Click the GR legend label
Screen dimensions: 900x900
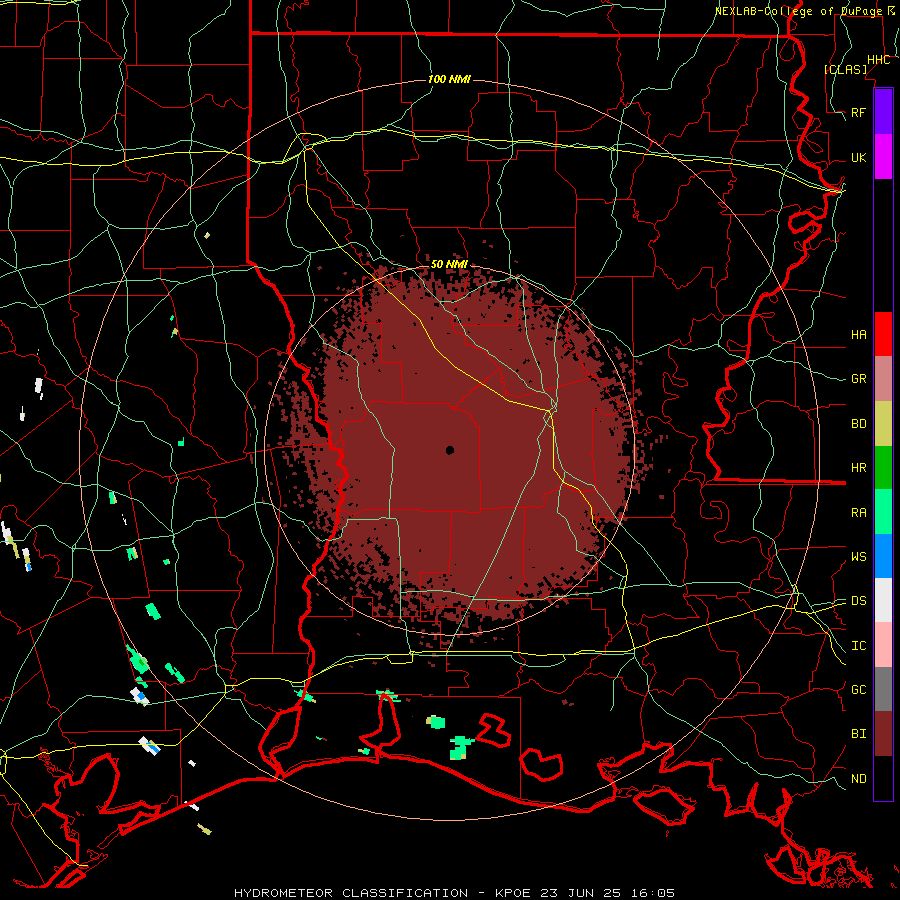pos(859,379)
